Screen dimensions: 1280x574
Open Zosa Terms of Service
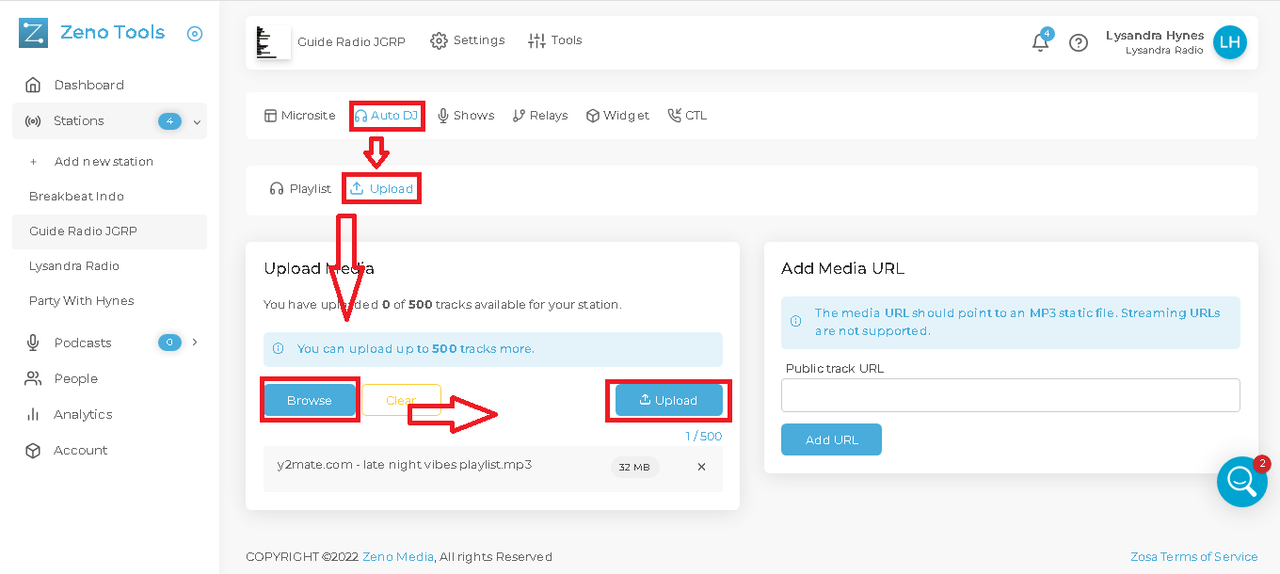pos(1194,557)
